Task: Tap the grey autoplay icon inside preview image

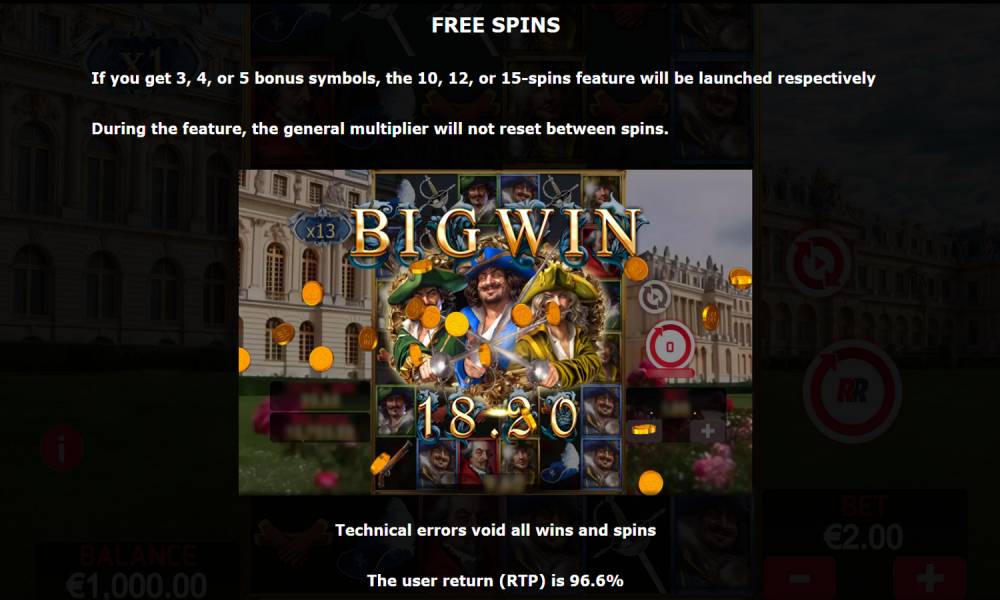Action: [x=654, y=297]
